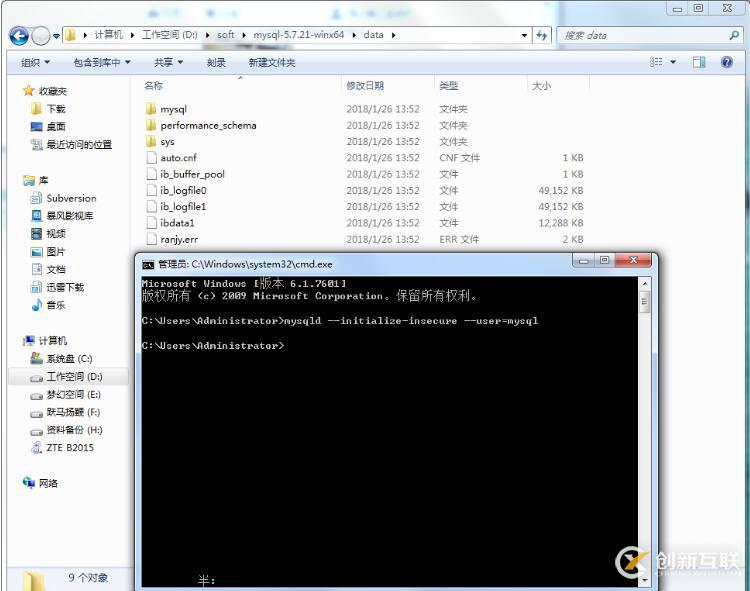Open drive 跃马扬鞭 (F:)
The height and width of the screenshot is (591, 750).
click(73, 412)
